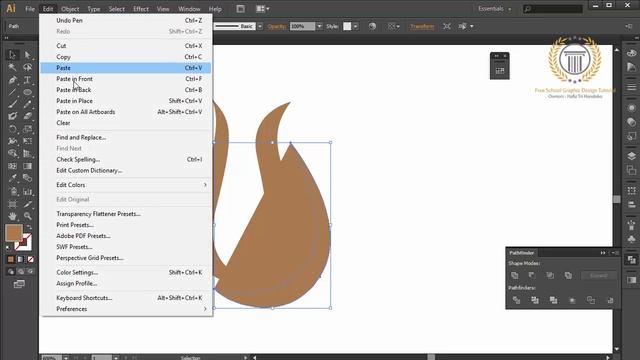Switch to Gradient fill mode button
This screenshot has width=640, height=360.
(20, 259)
